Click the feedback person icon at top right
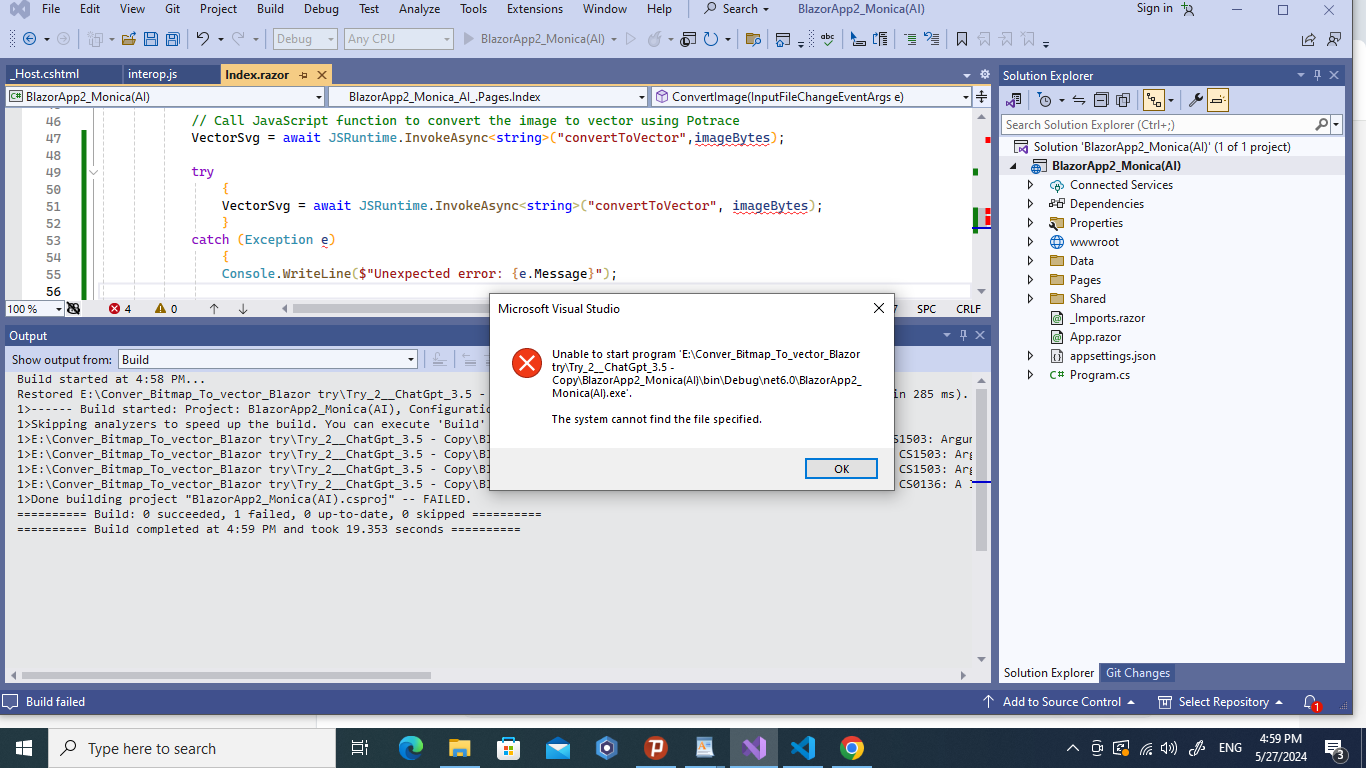The height and width of the screenshot is (768, 1366). 1334,39
